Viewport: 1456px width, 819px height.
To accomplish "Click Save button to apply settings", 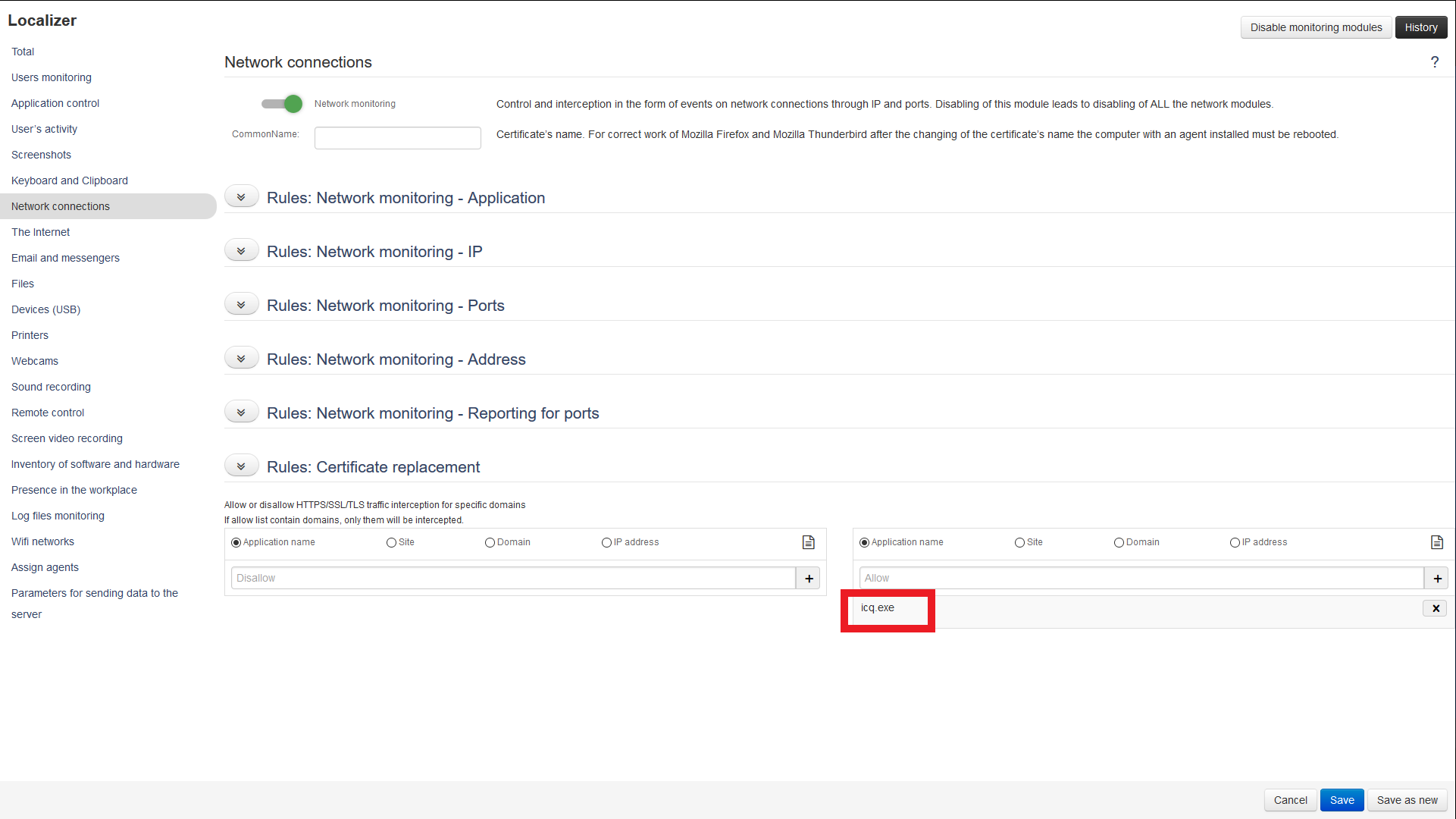I will (x=1342, y=800).
